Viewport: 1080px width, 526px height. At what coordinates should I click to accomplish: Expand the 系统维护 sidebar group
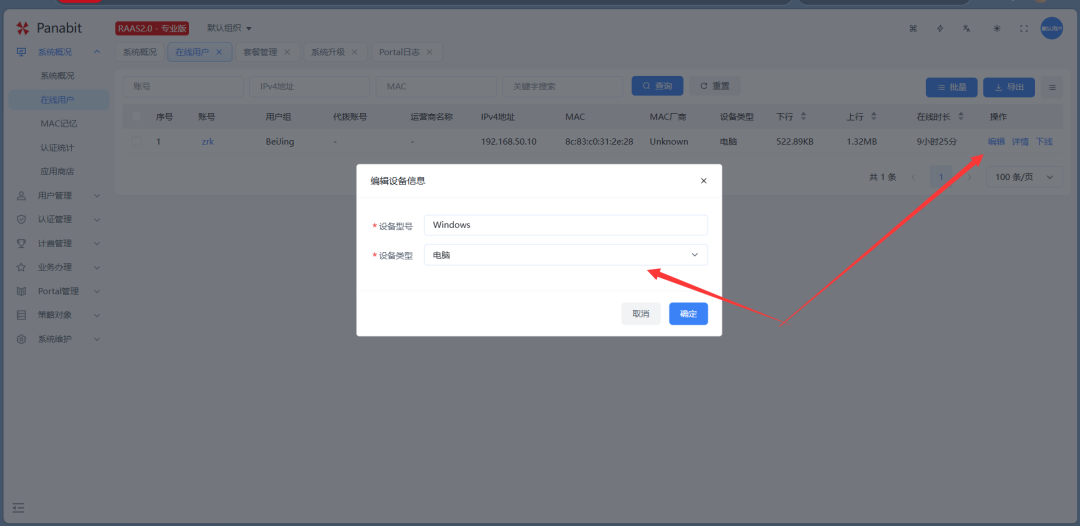tap(59, 339)
